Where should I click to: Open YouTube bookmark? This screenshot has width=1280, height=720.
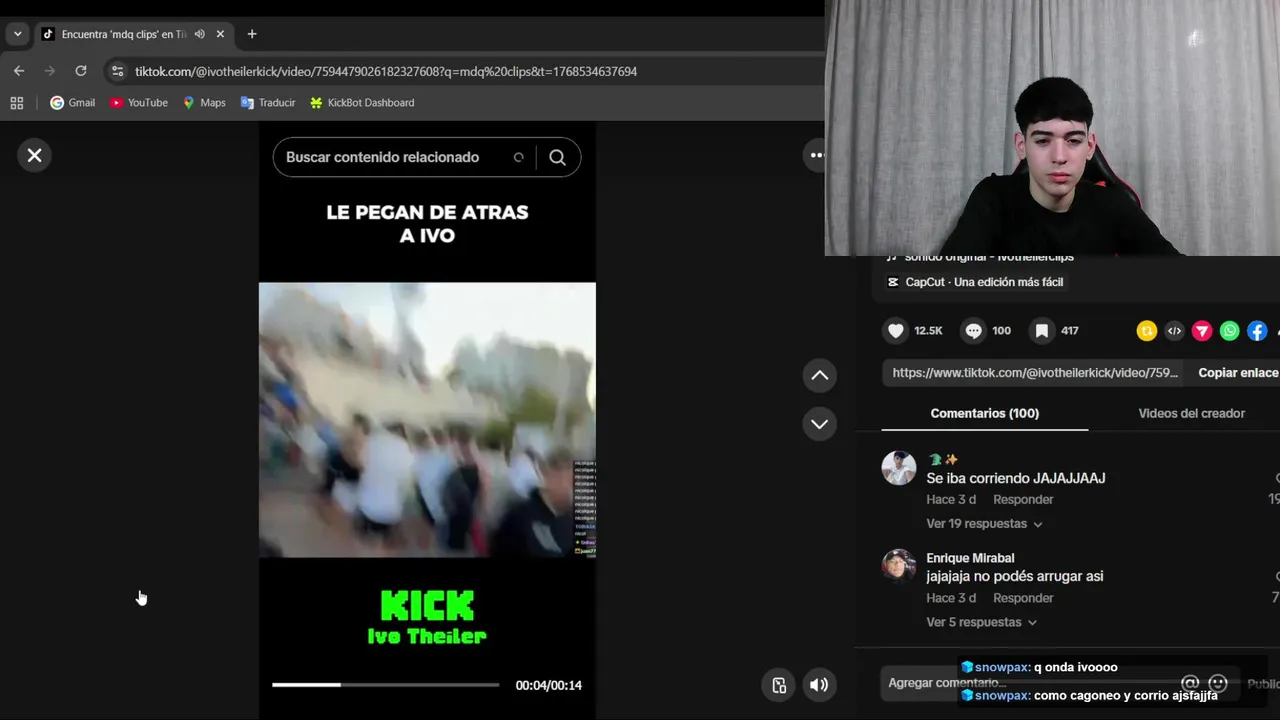pyautogui.click(x=139, y=103)
